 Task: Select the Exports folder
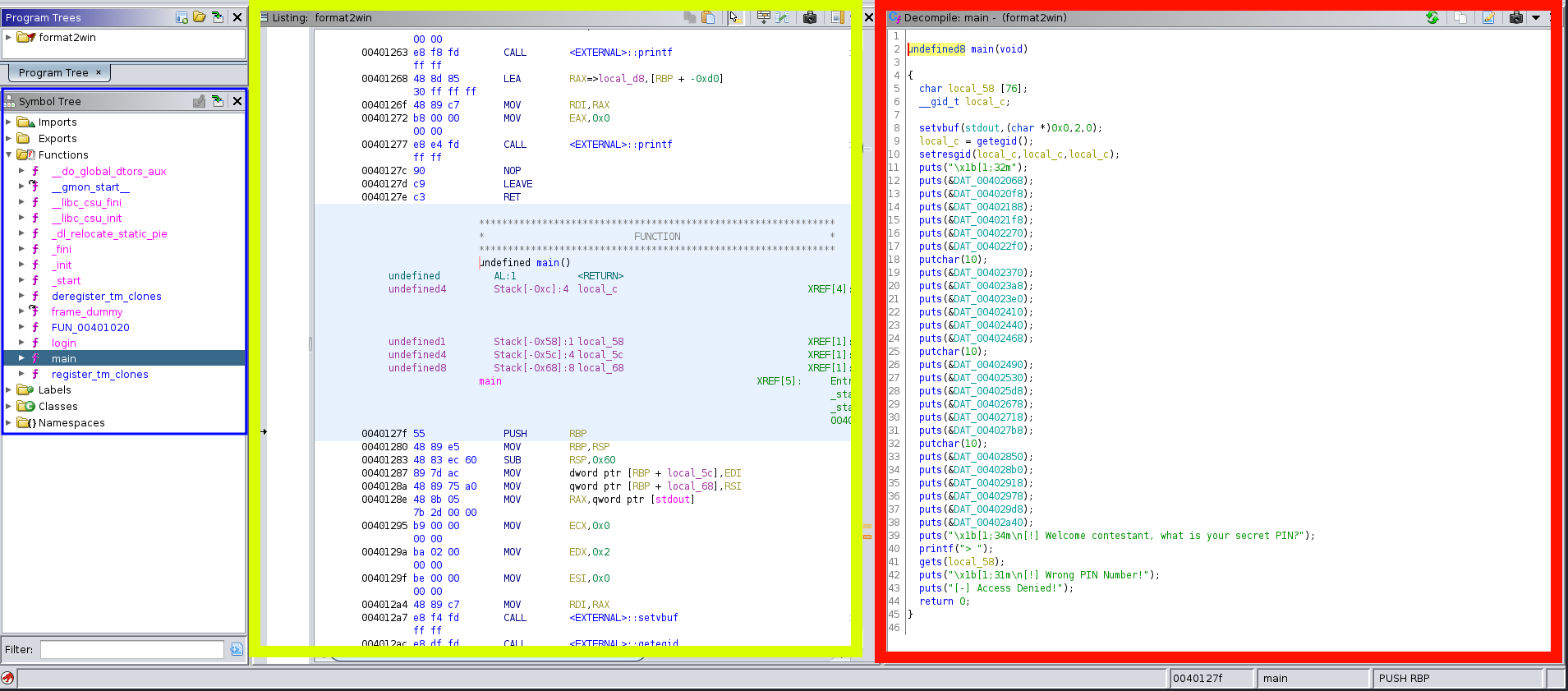click(57, 138)
